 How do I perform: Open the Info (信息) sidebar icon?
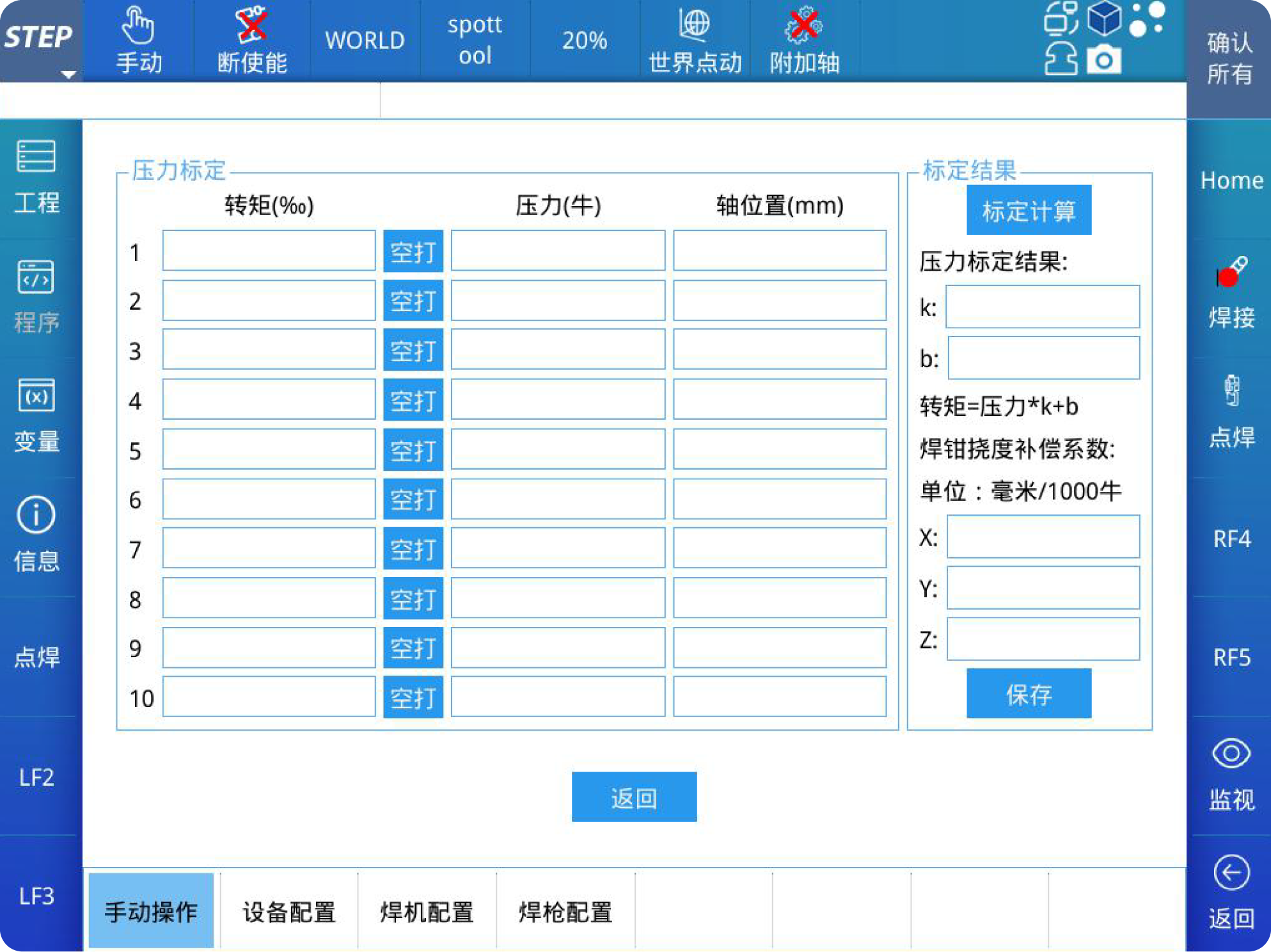coord(36,514)
